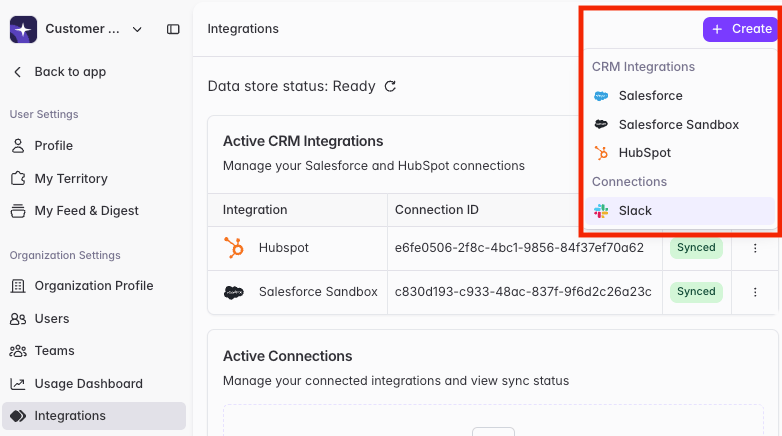This screenshot has height=436, width=782.
Task: Click the Hubspot row logo icon
Action: pos(233,248)
